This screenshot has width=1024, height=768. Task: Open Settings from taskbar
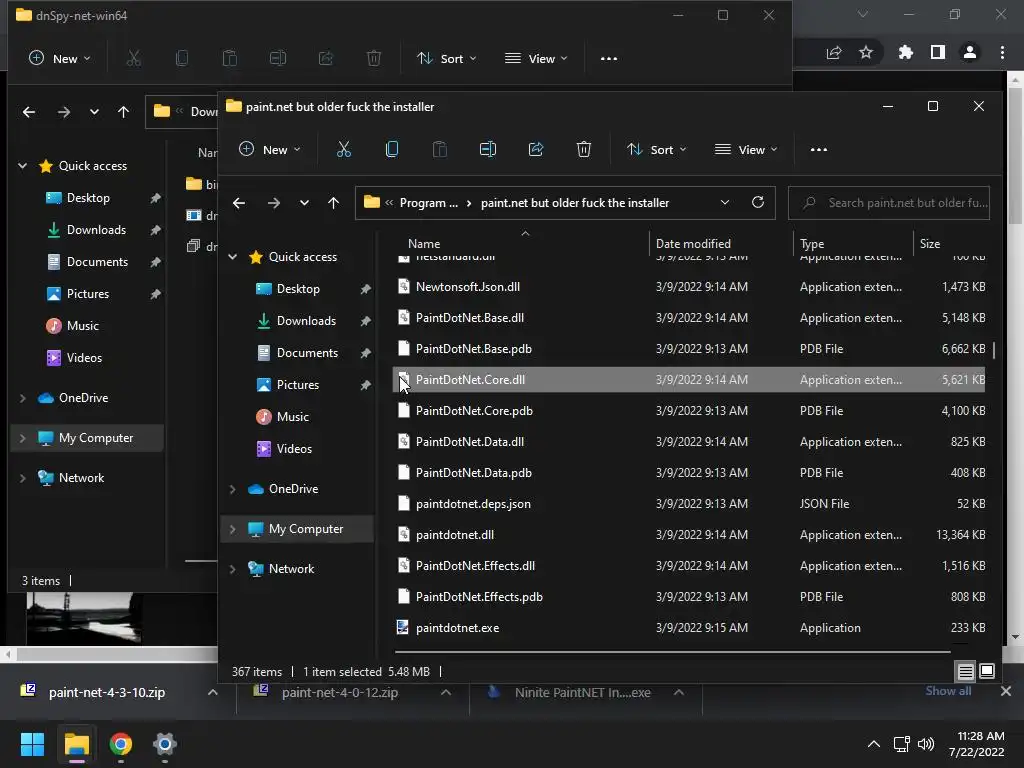(x=165, y=744)
